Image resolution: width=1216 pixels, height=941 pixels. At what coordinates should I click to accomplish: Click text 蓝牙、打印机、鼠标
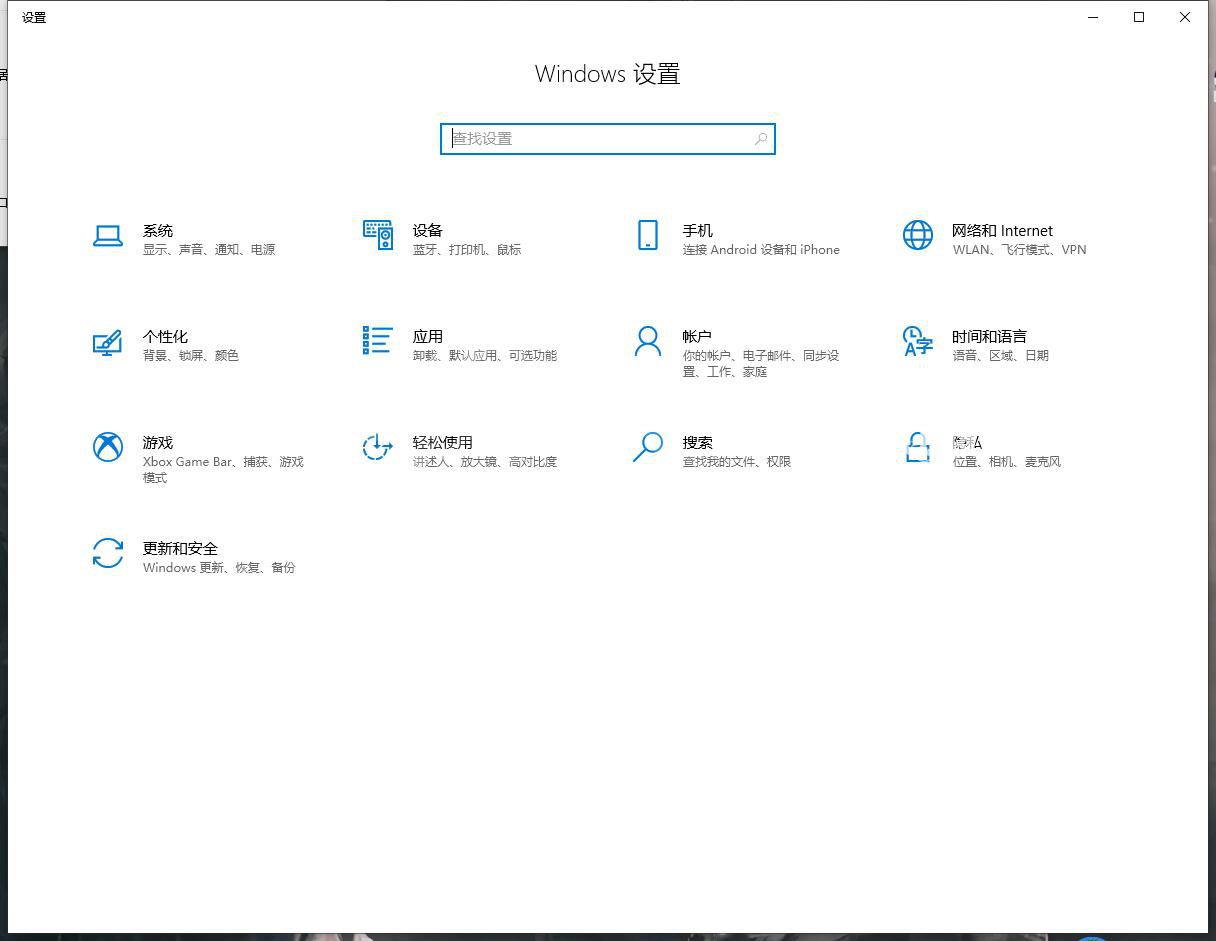467,250
